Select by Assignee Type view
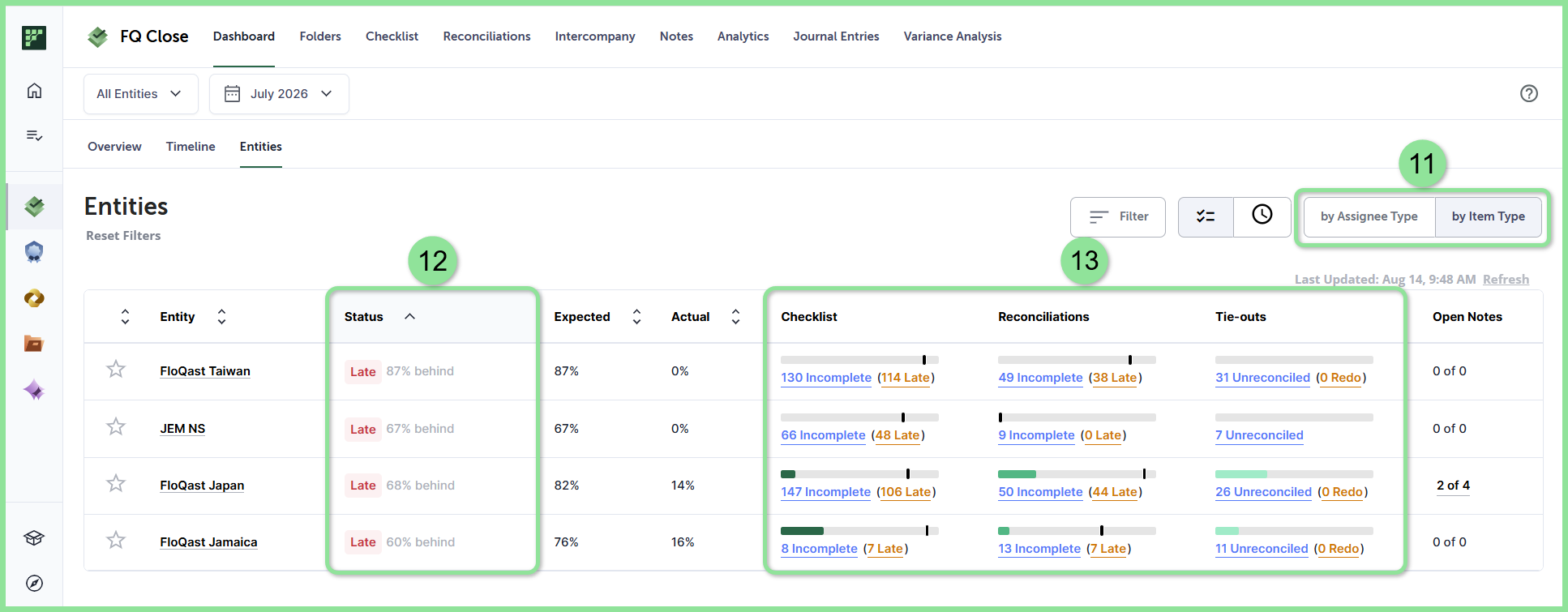 (x=1369, y=216)
